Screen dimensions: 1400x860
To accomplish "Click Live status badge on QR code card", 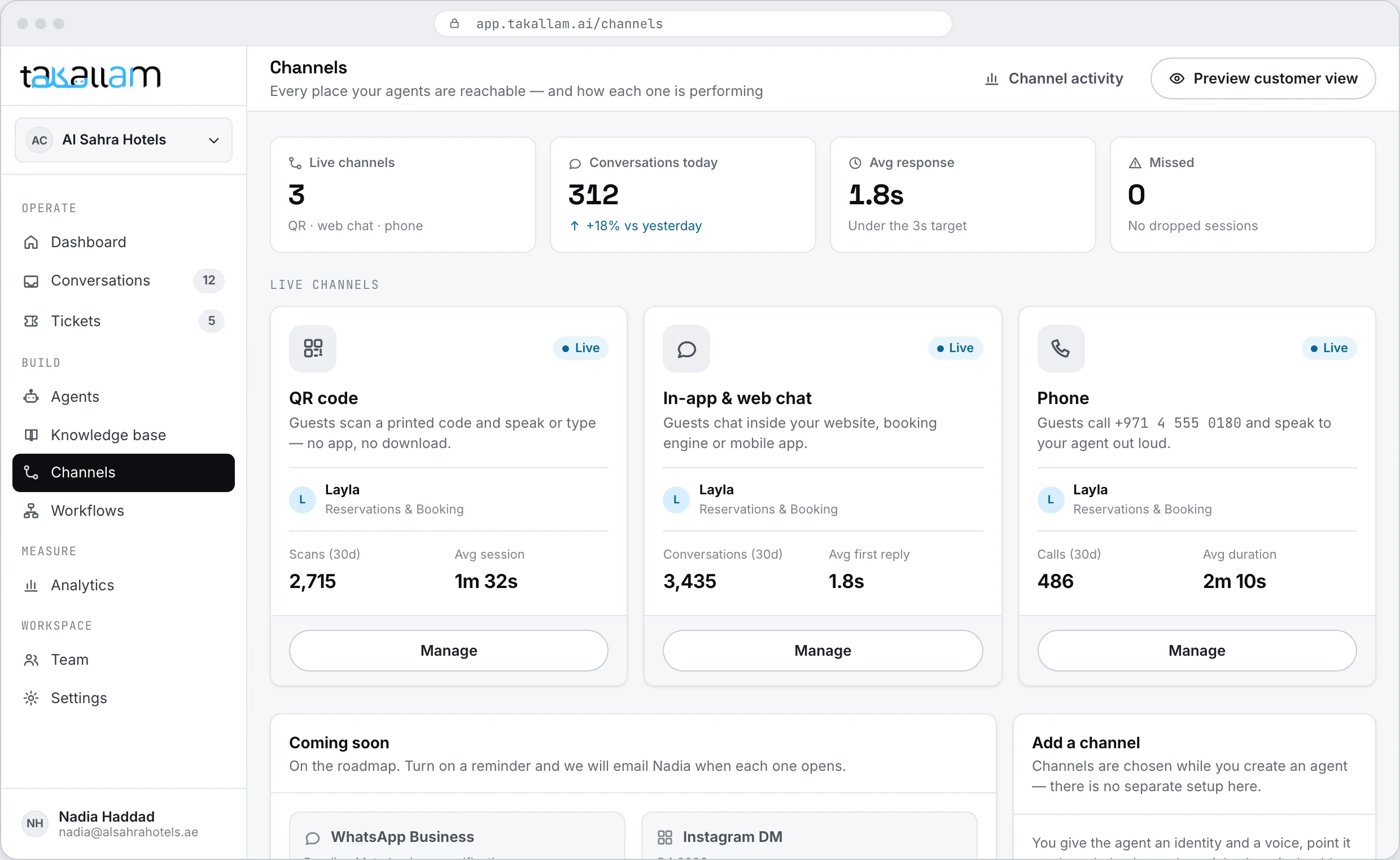I will pyautogui.click(x=581, y=348).
